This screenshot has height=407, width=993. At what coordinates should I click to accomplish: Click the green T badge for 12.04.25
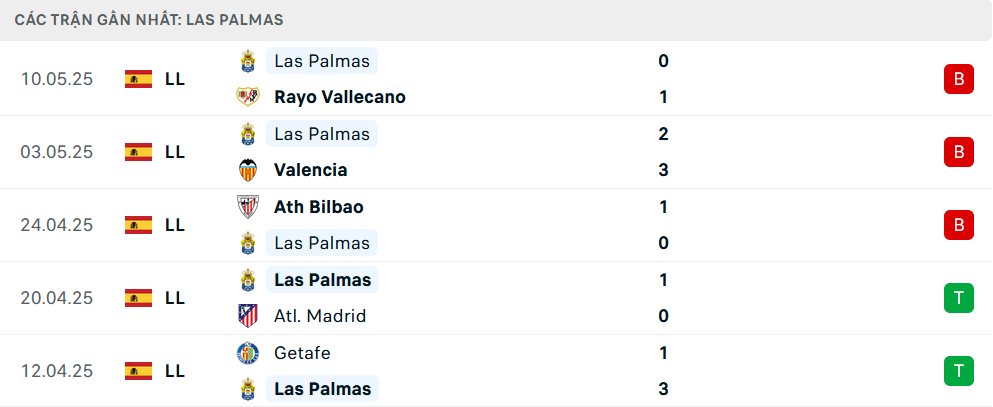click(x=958, y=371)
